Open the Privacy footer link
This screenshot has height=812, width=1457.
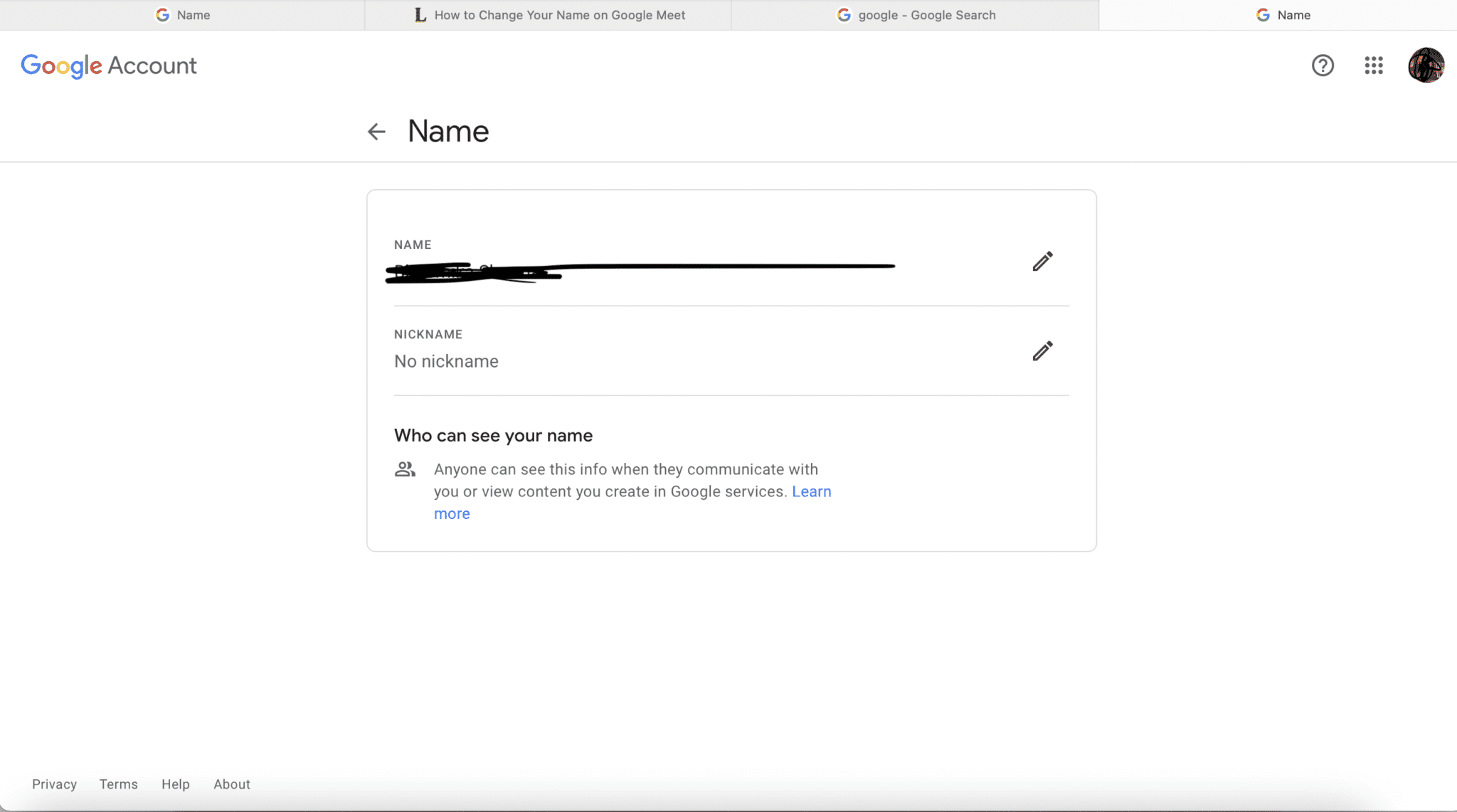(x=54, y=784)
